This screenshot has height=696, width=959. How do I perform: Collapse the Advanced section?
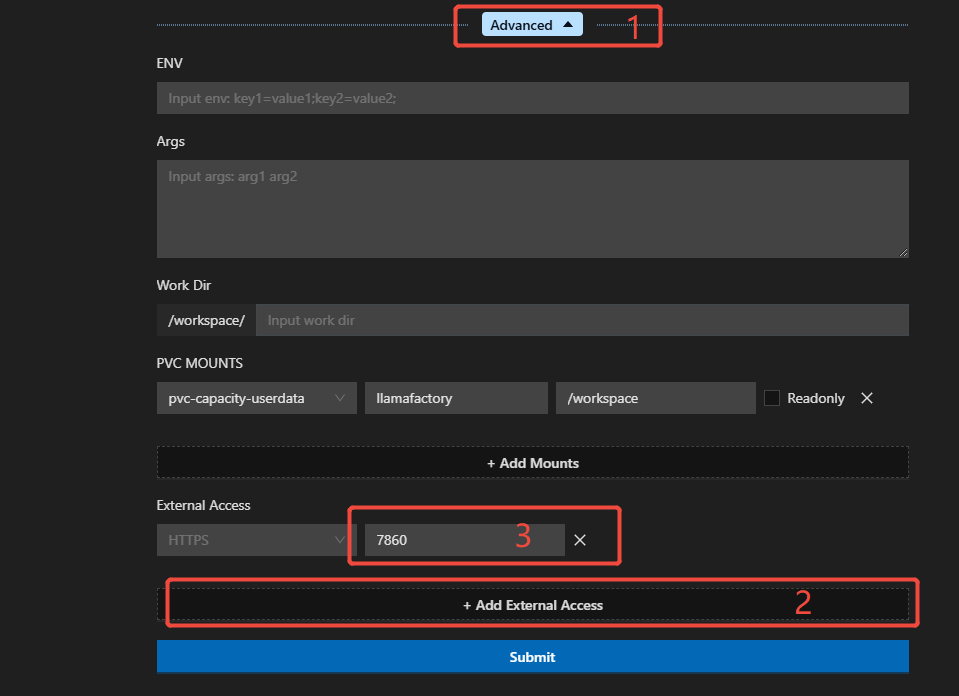point(531,25)
